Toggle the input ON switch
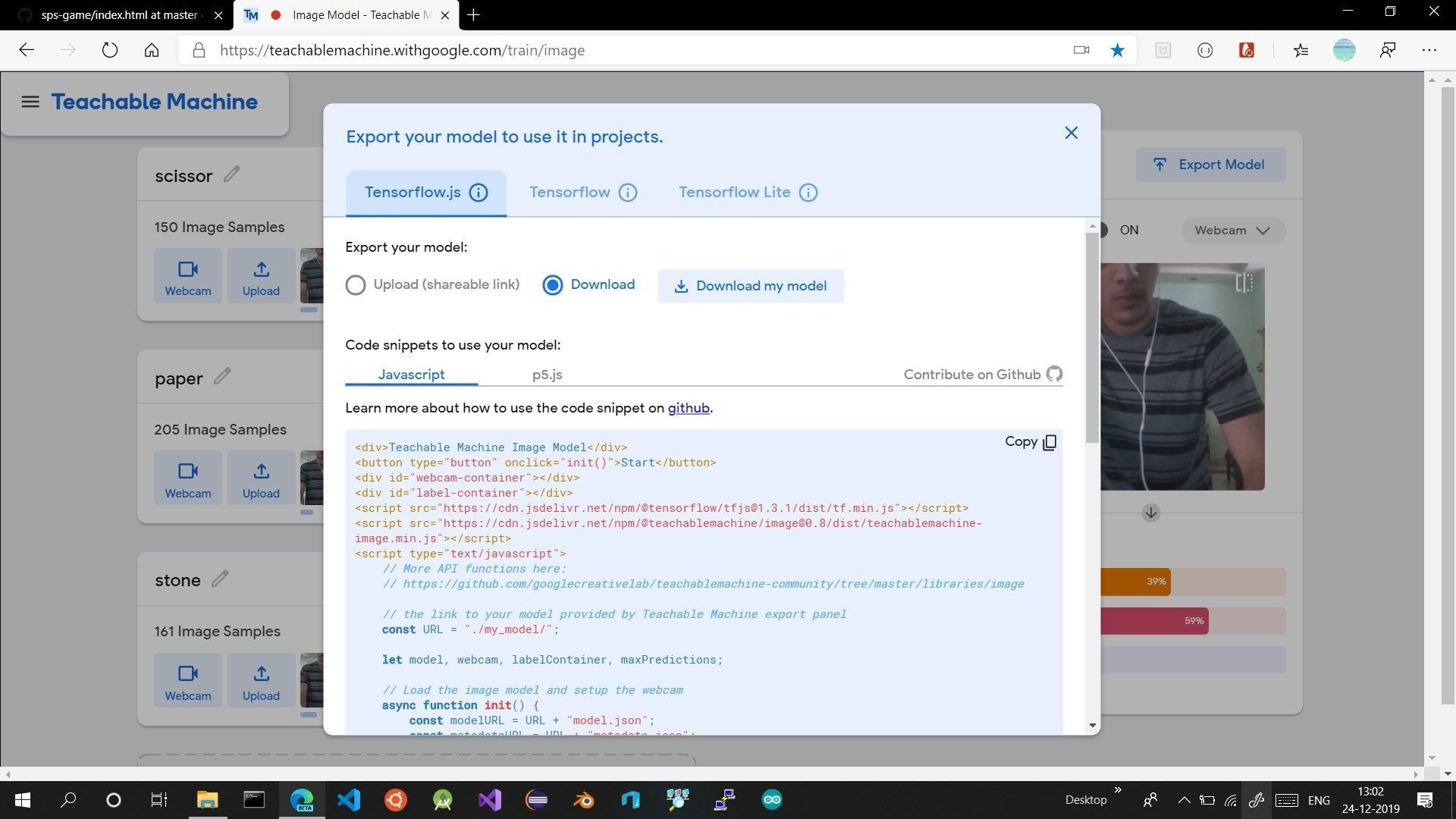Image resolution: width=1456 pixels, height=819 pixels. (1106, 230)
